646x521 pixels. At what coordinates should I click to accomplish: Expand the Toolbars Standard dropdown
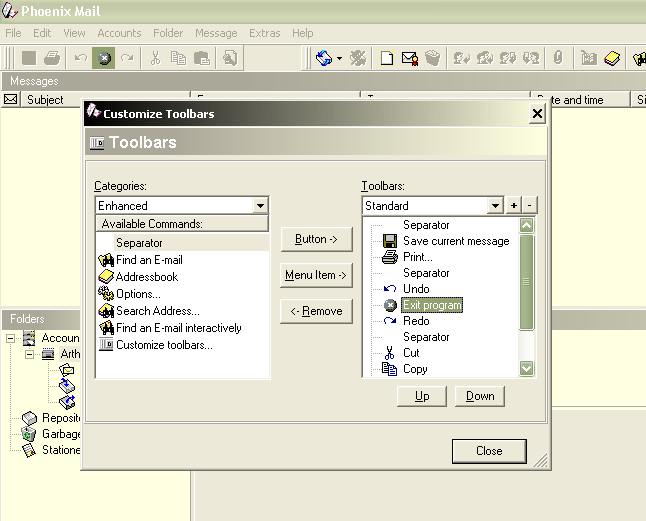pyautogui.click(x=495, y=206)
